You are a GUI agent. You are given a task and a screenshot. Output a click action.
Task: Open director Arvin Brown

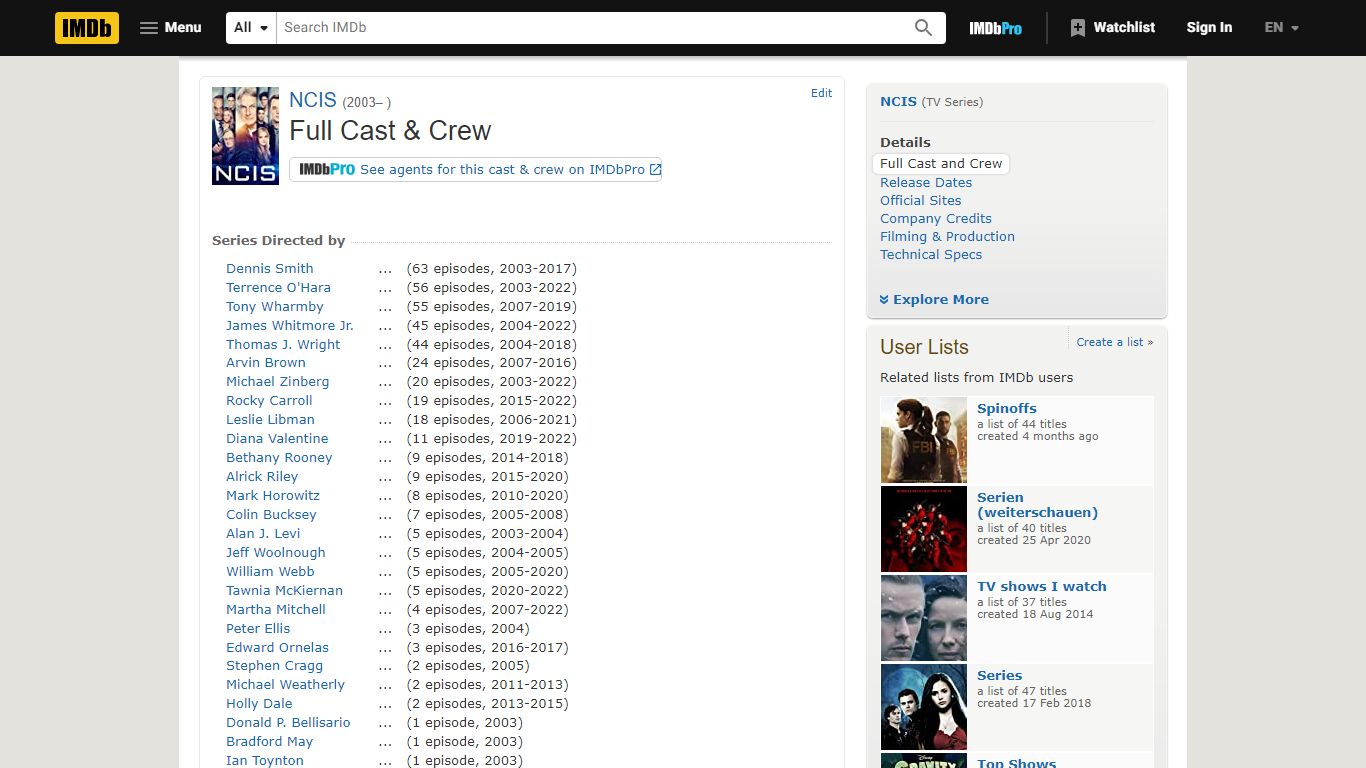click(265, 362)
